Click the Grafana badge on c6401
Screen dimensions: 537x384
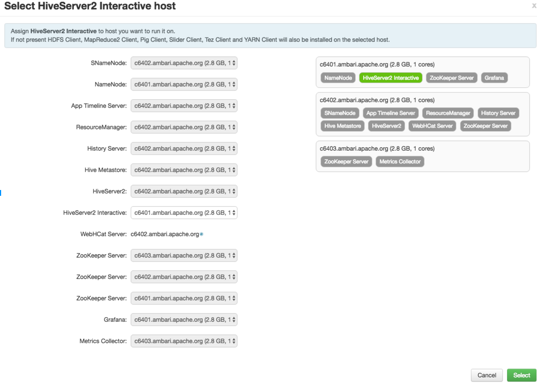click(x=494, y=78)
